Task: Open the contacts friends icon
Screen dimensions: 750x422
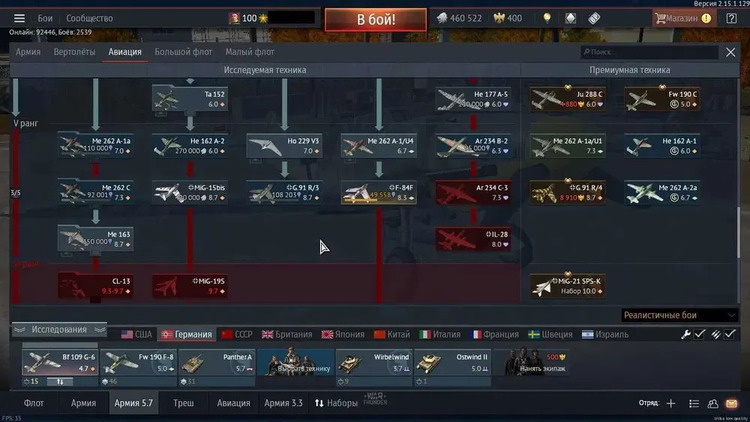Action: coord(713,403)
